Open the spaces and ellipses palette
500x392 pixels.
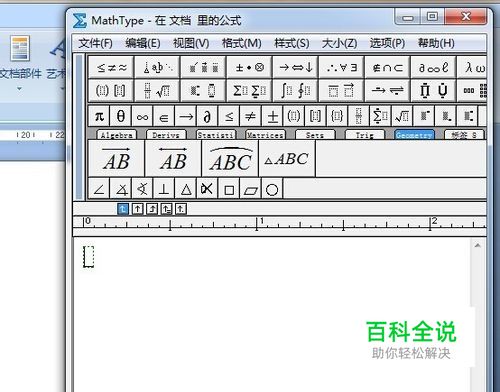[157, 67]
